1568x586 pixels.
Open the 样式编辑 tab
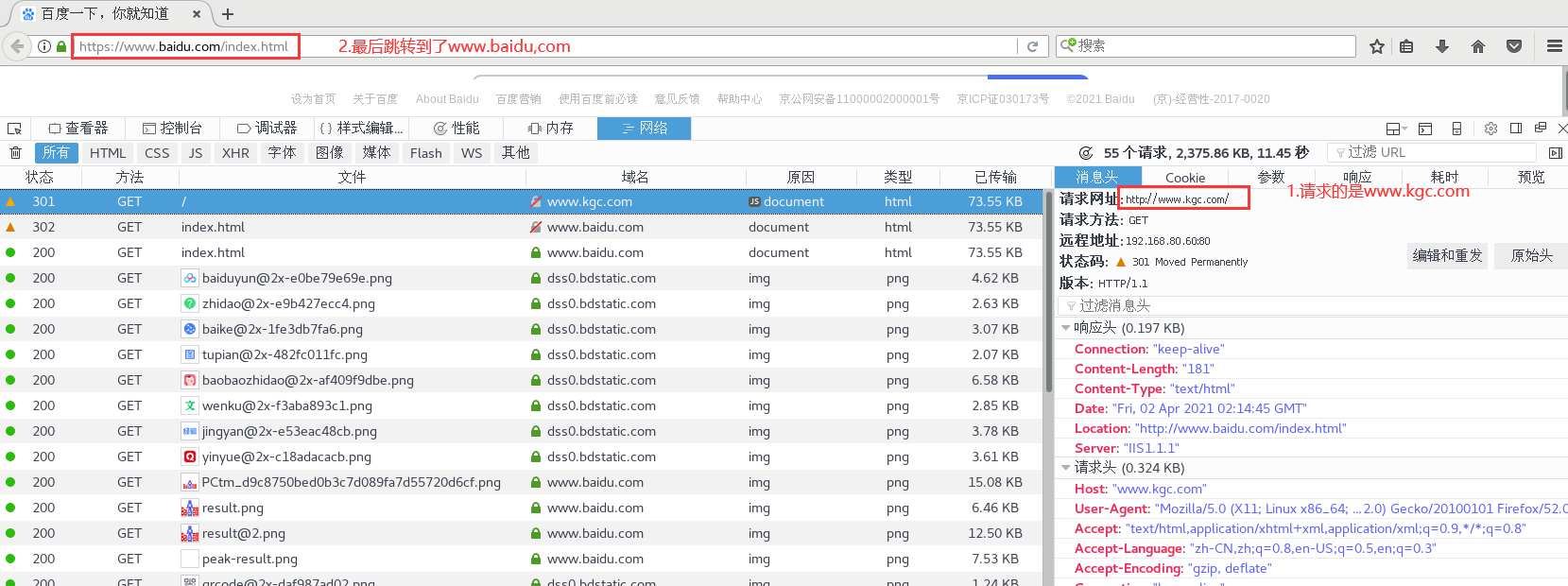click(361, 129)
